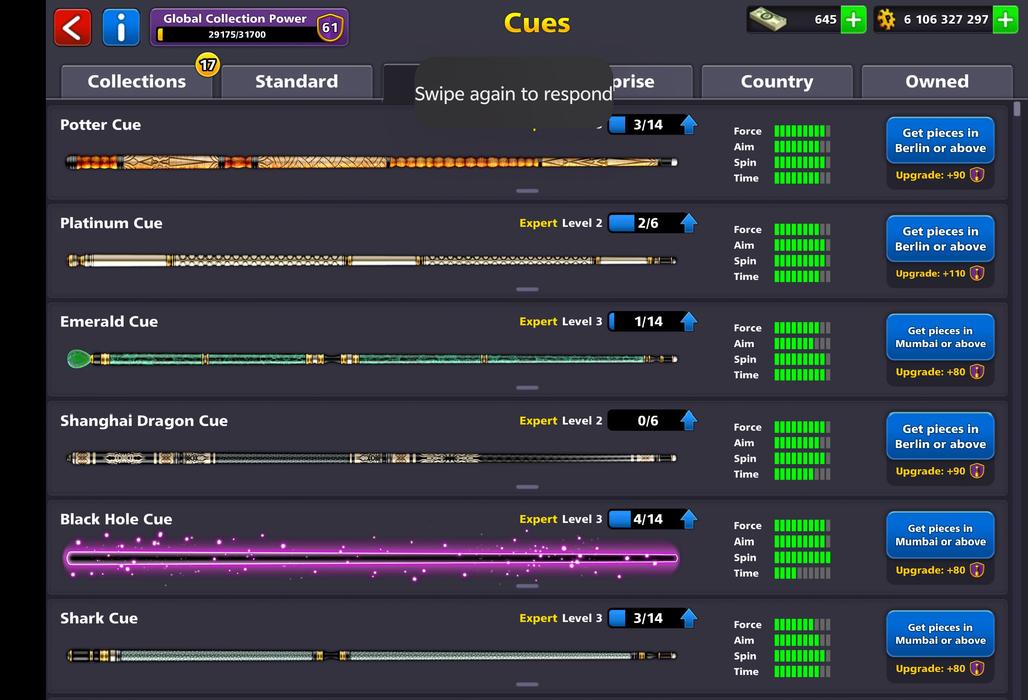Click the red back arrow button
Viewport: 1028px width, 700px height.
coord(72,27)
